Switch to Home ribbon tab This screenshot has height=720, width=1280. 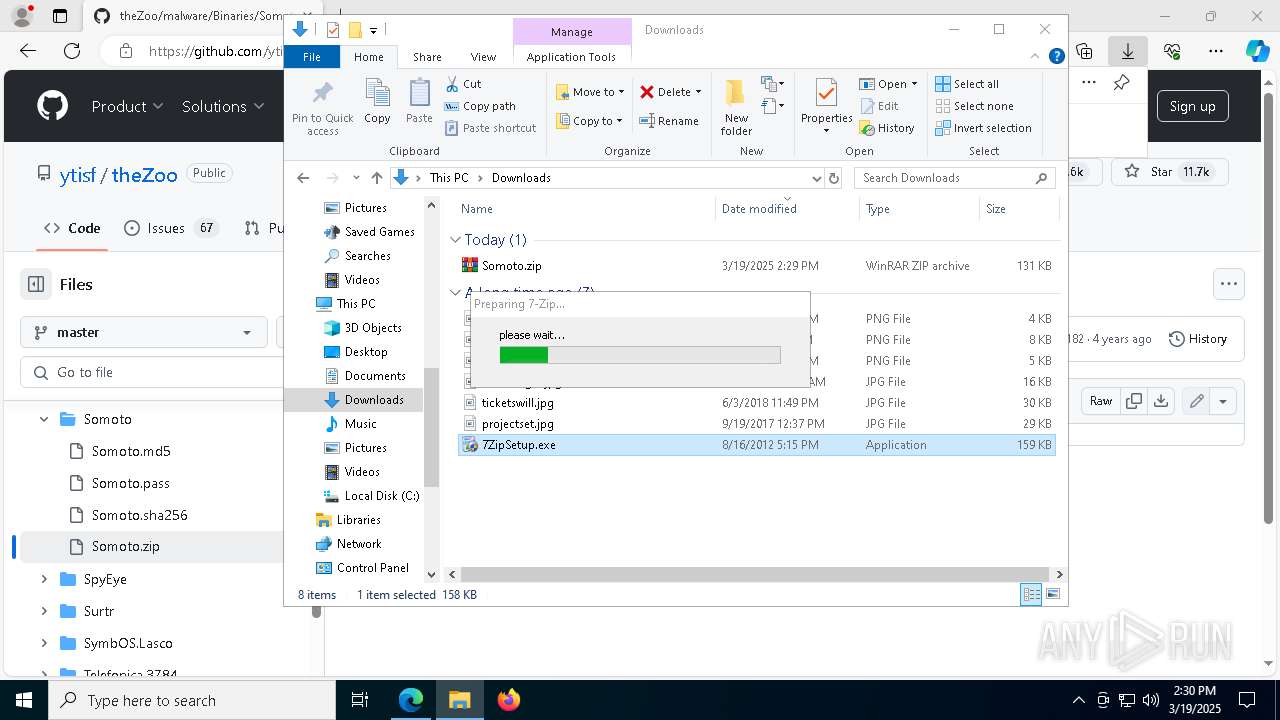(368, 57)
